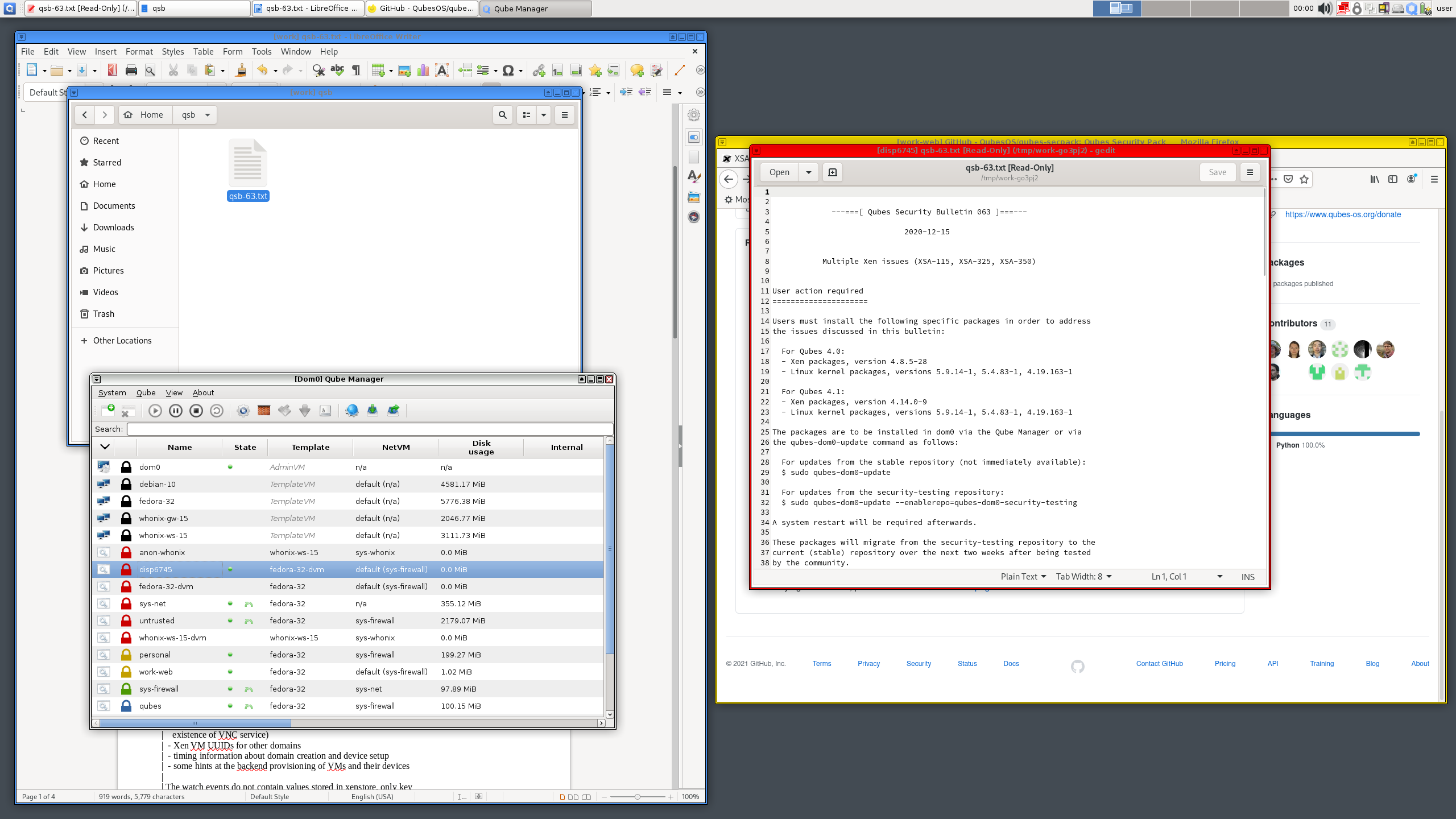
Task: Click the Qubes backup icon in toolbar
Action: coord(372,410)
